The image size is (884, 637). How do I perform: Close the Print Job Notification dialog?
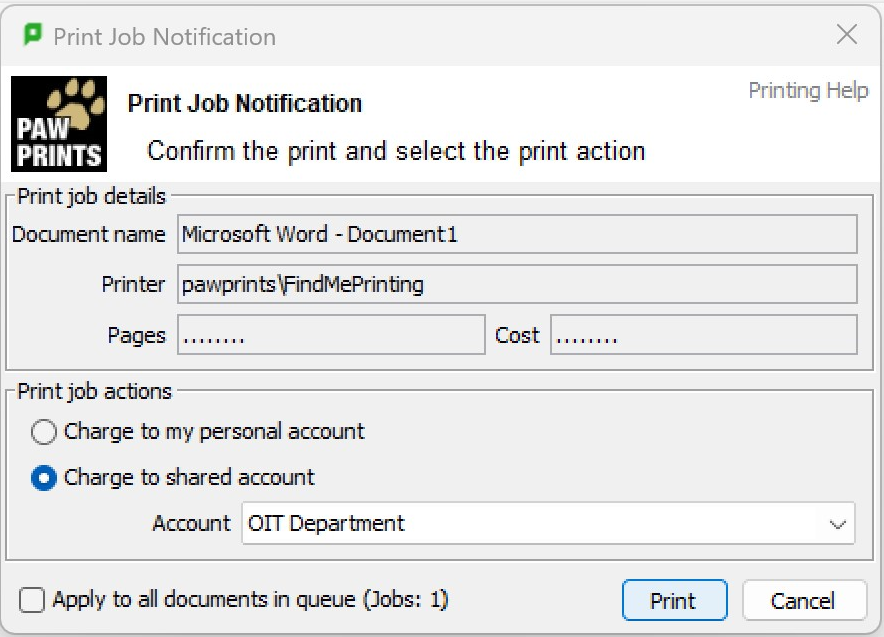847,34
